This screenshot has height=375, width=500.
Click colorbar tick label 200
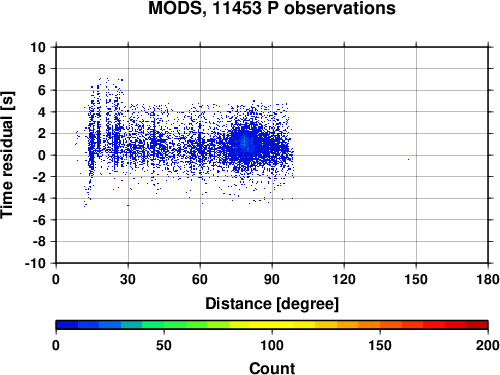[x=488, y=345]
